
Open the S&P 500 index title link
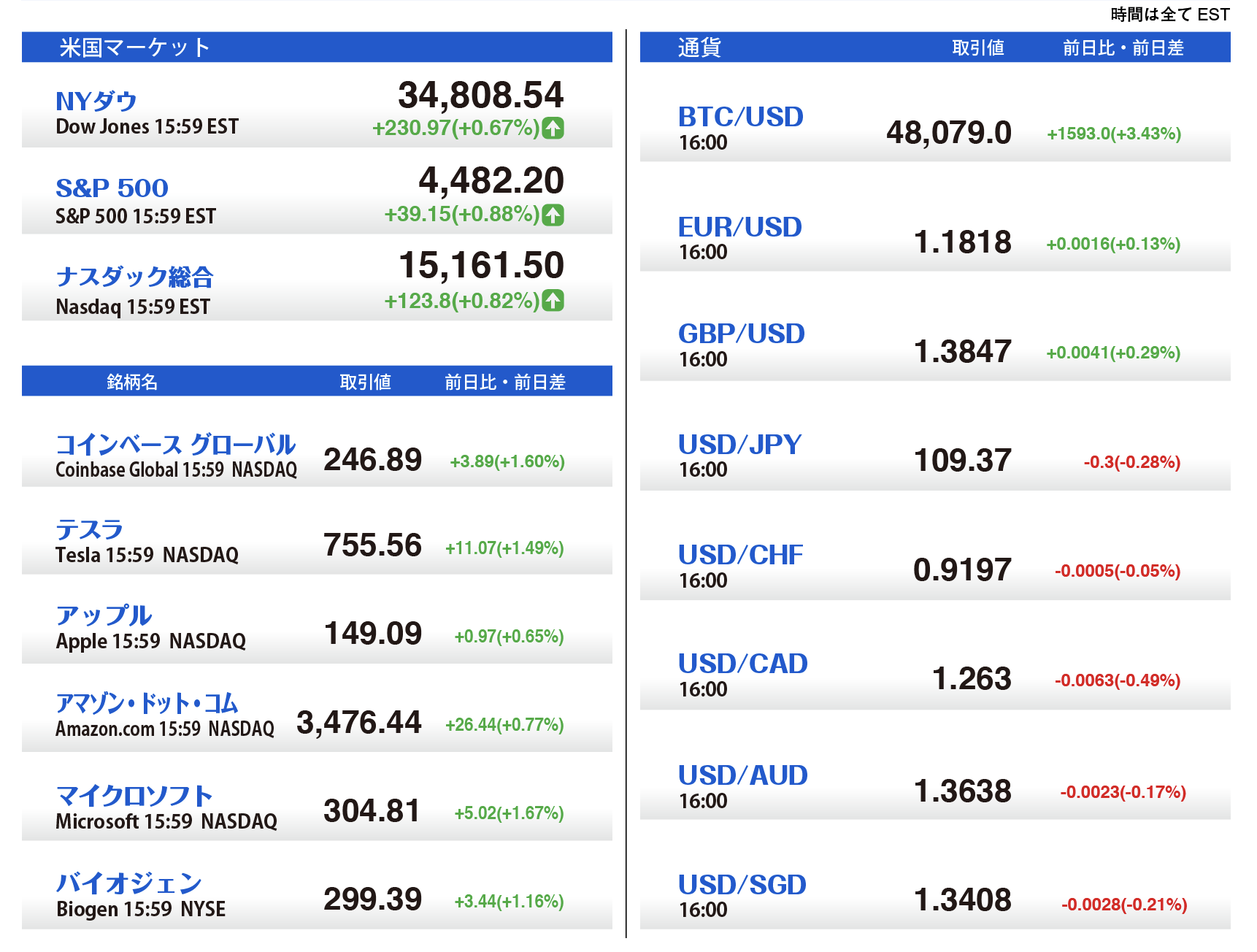click(112, 188)
